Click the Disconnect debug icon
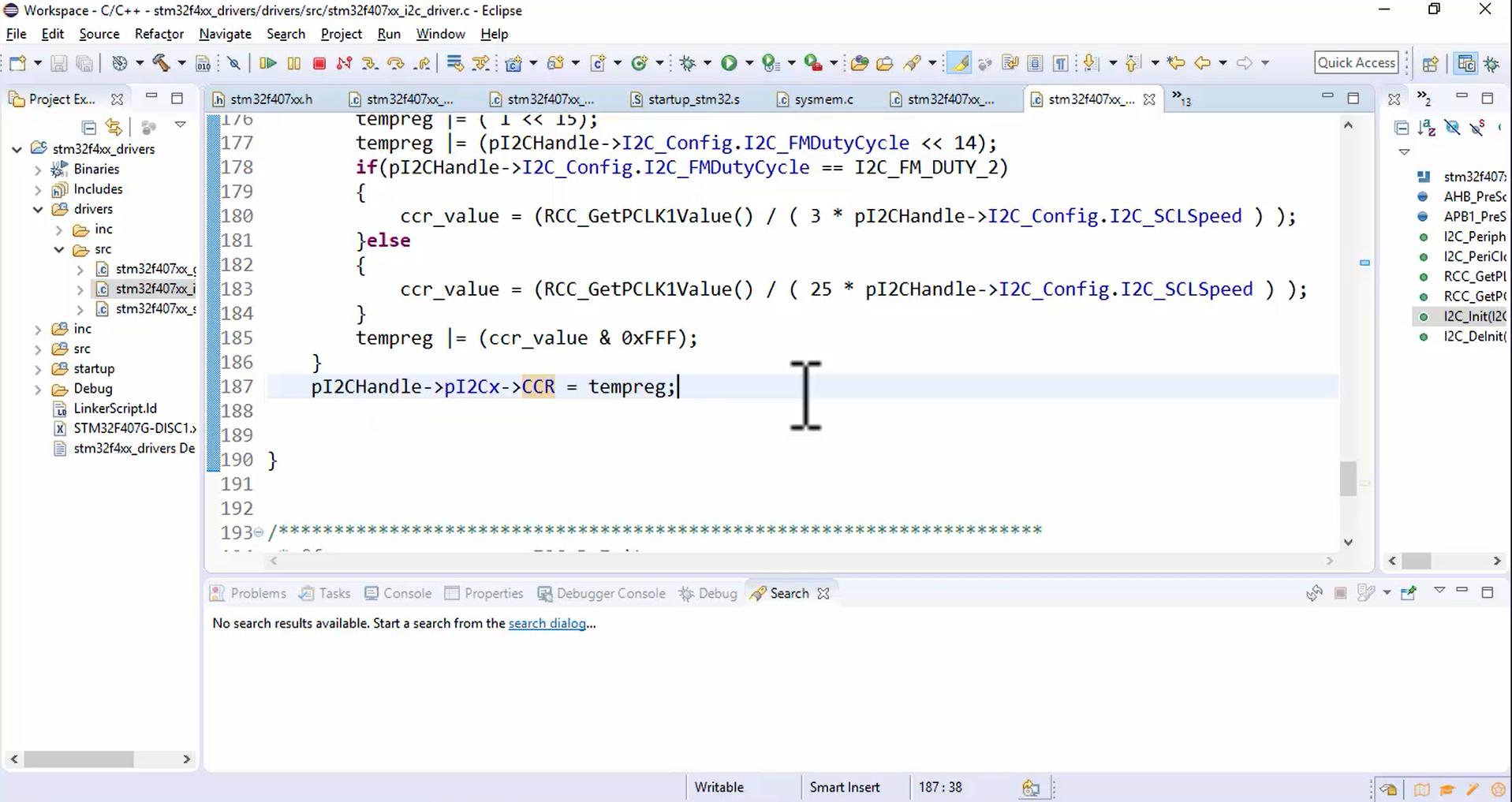The image size is (1512, 802). pos(344,63)
